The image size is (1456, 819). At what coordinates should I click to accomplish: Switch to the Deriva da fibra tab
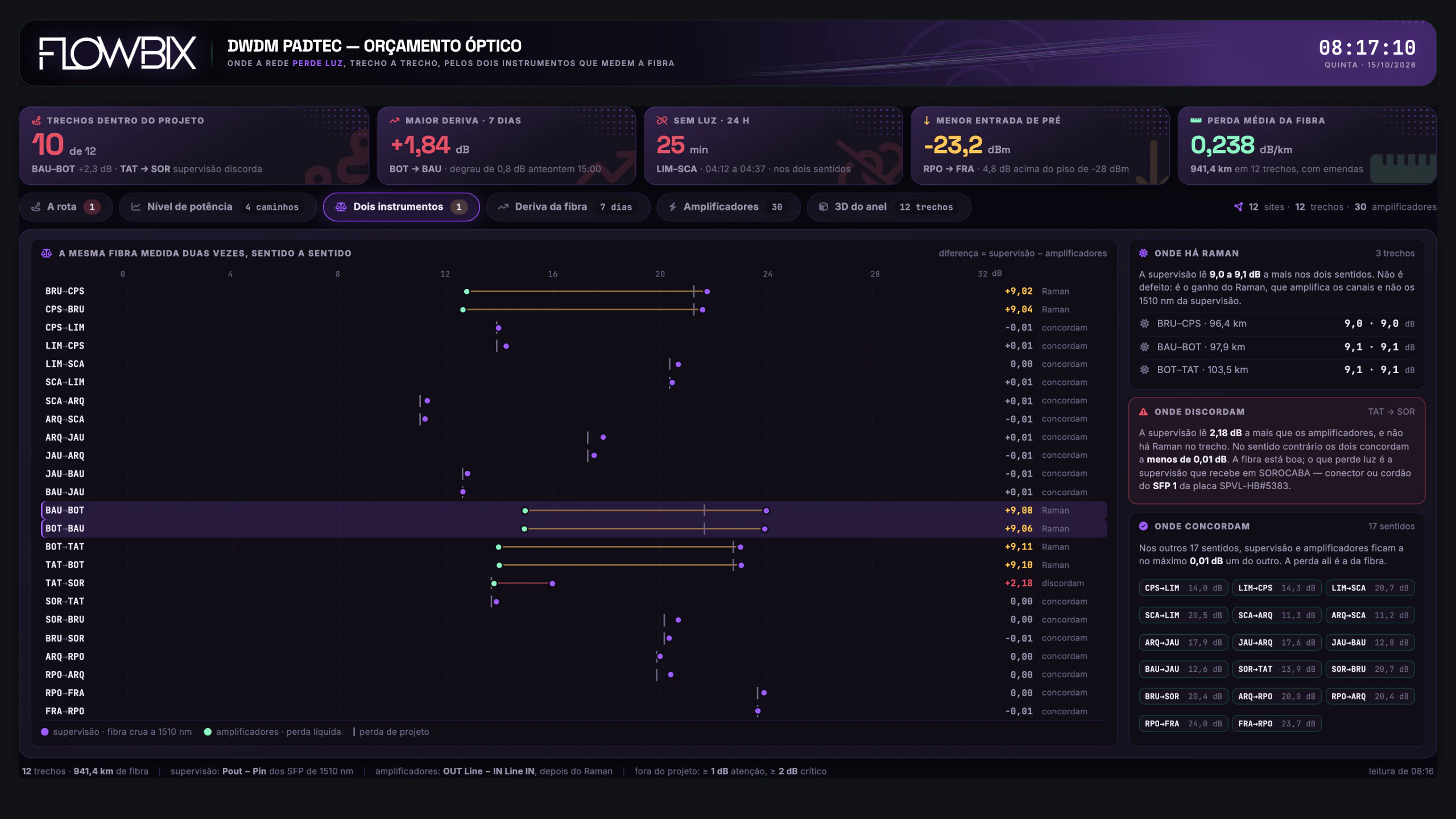coord(568,207)
